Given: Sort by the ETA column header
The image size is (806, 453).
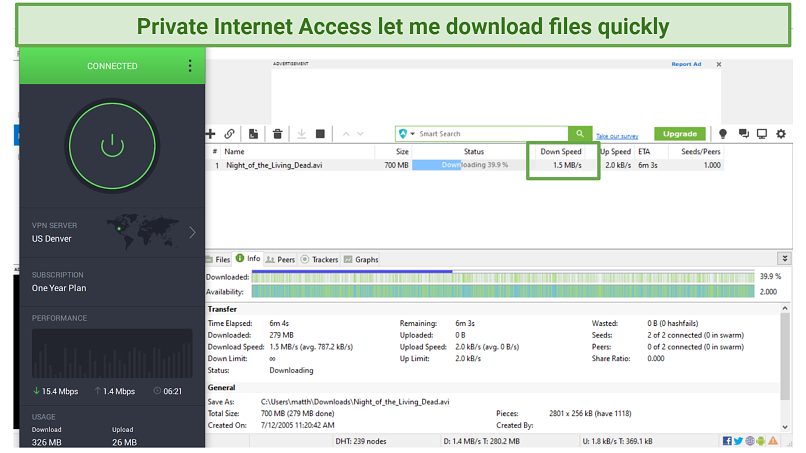Looking at the screenshot, I should click(644, 152).
